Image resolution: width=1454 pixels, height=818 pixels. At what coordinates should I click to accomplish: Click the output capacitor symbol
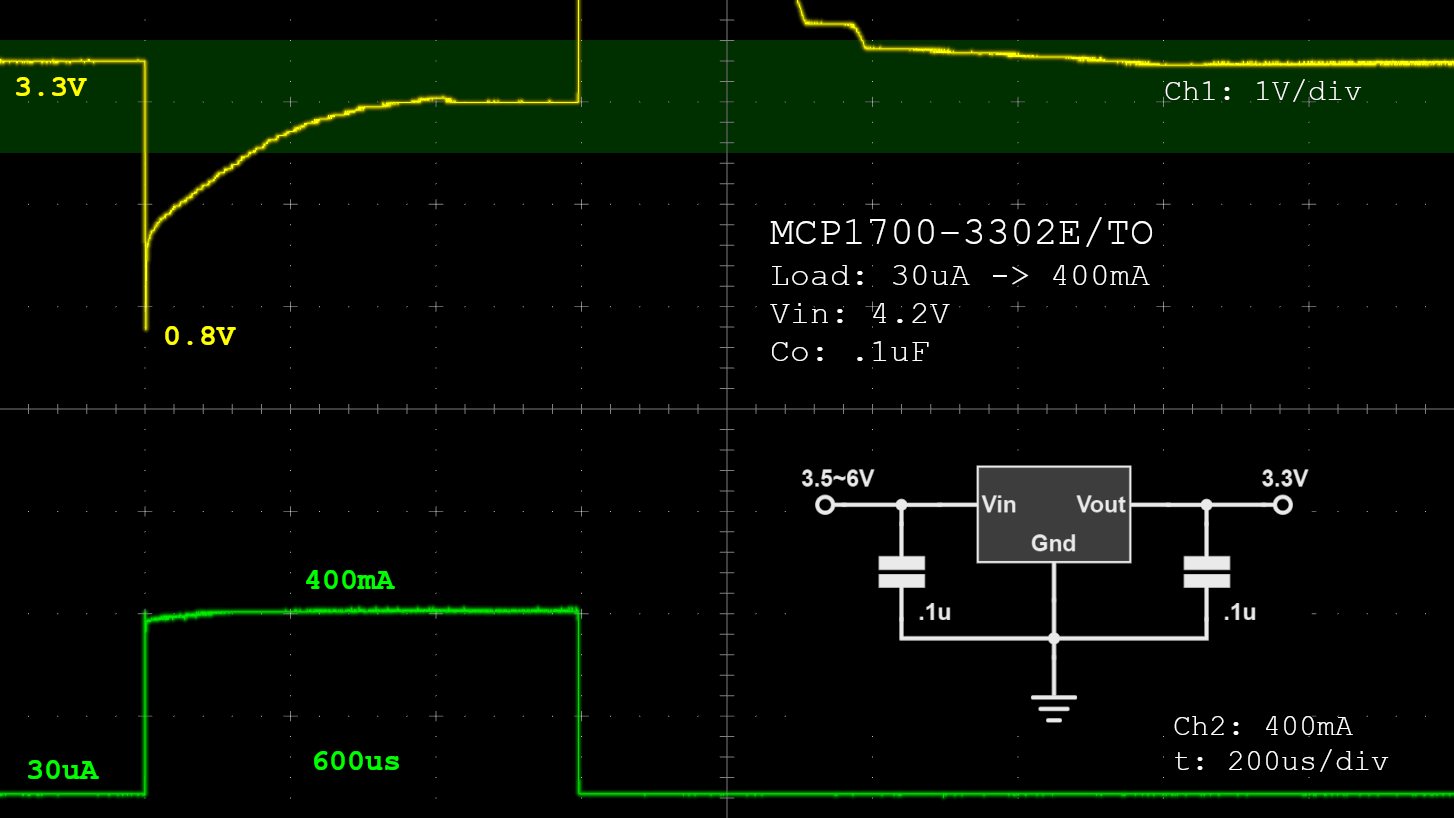point(1206,572)
